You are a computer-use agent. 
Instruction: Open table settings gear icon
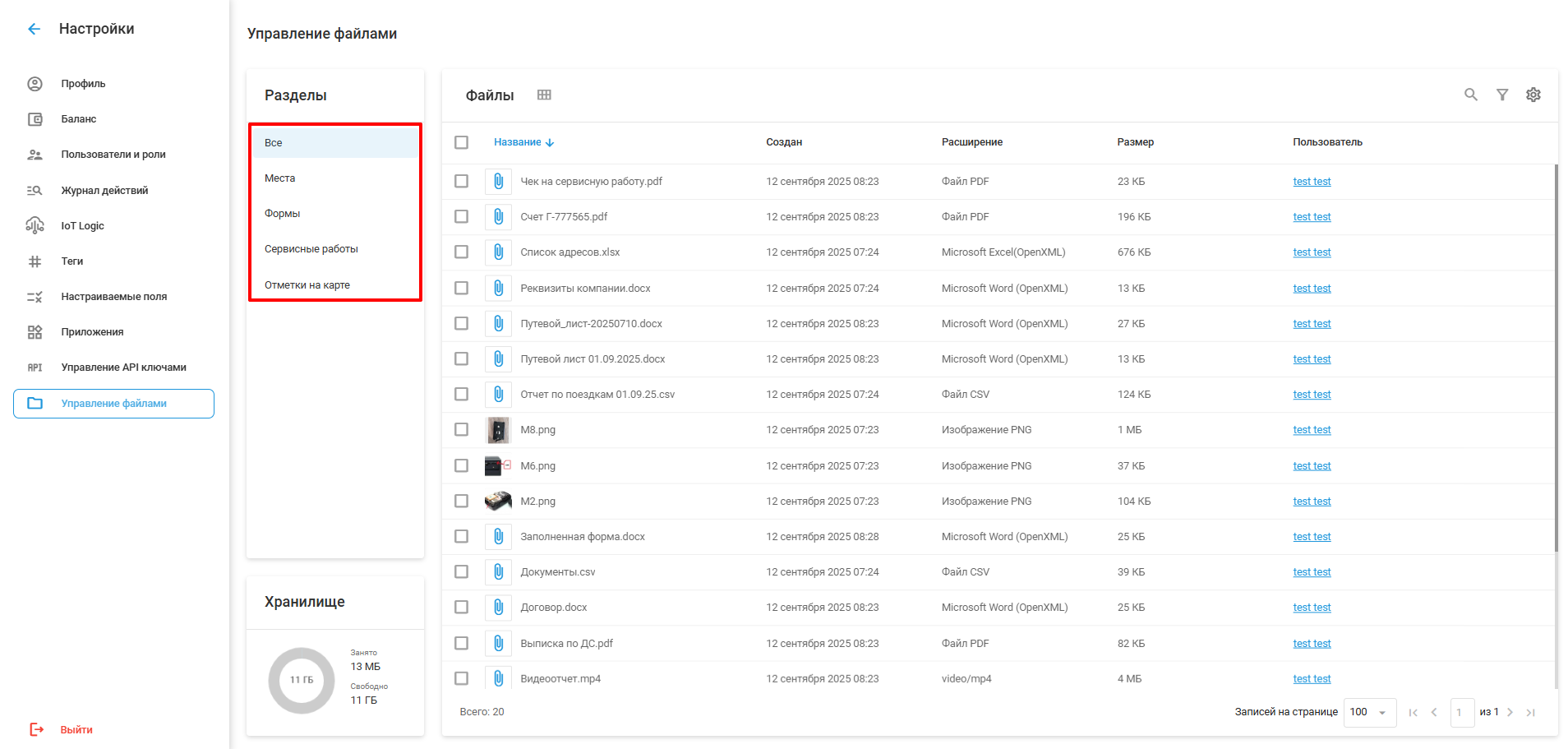[1533, 95]
